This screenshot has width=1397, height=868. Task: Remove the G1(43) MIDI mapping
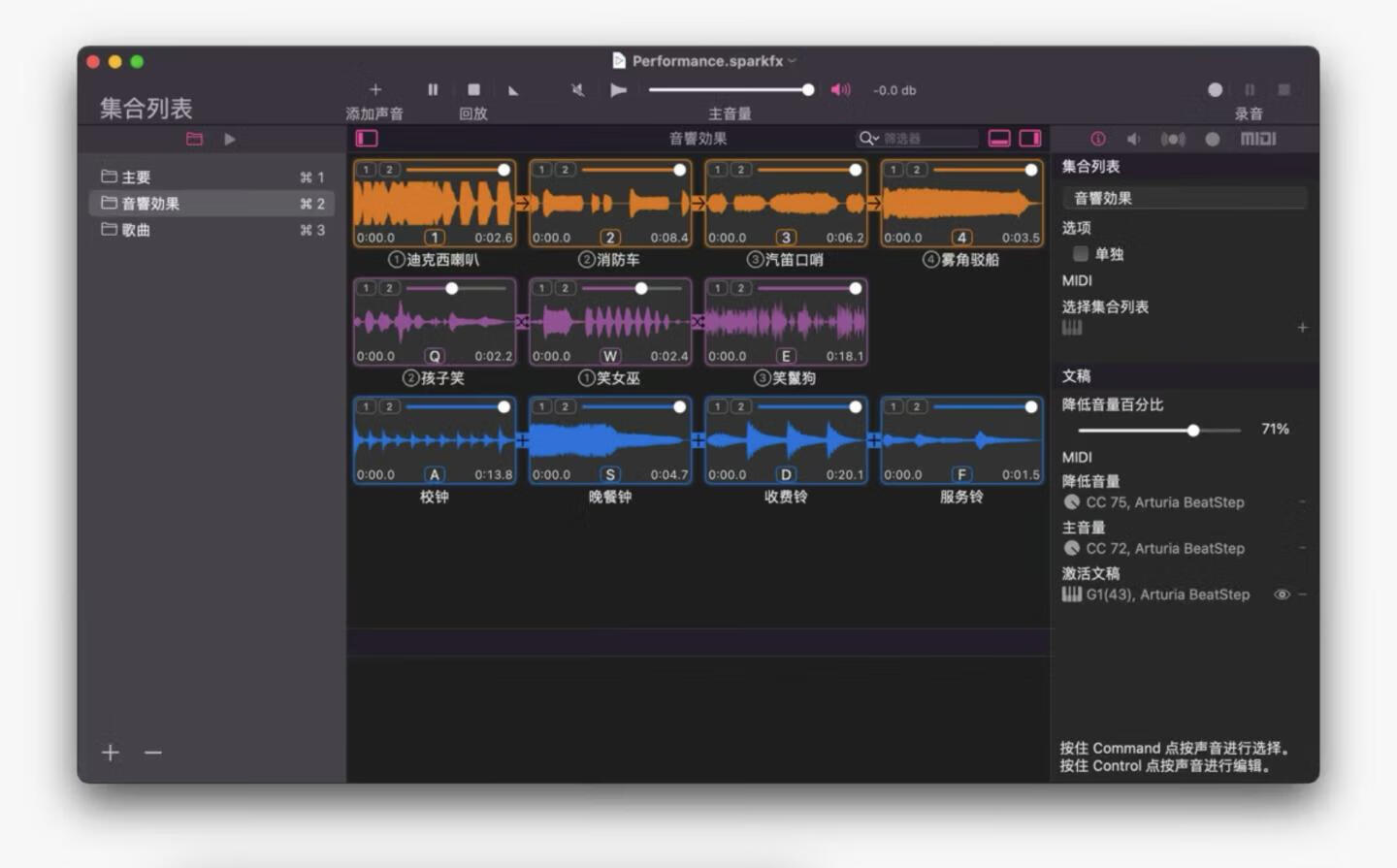pos(1302,595)
